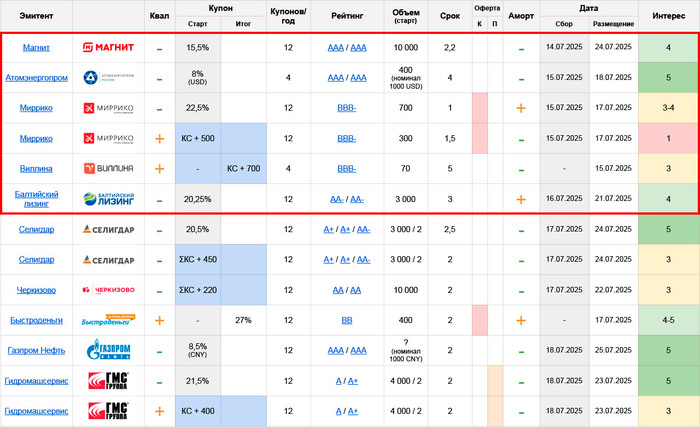Click the Магнит company logo
Screen dimensions: 700x427
click(x=108, y=48)
